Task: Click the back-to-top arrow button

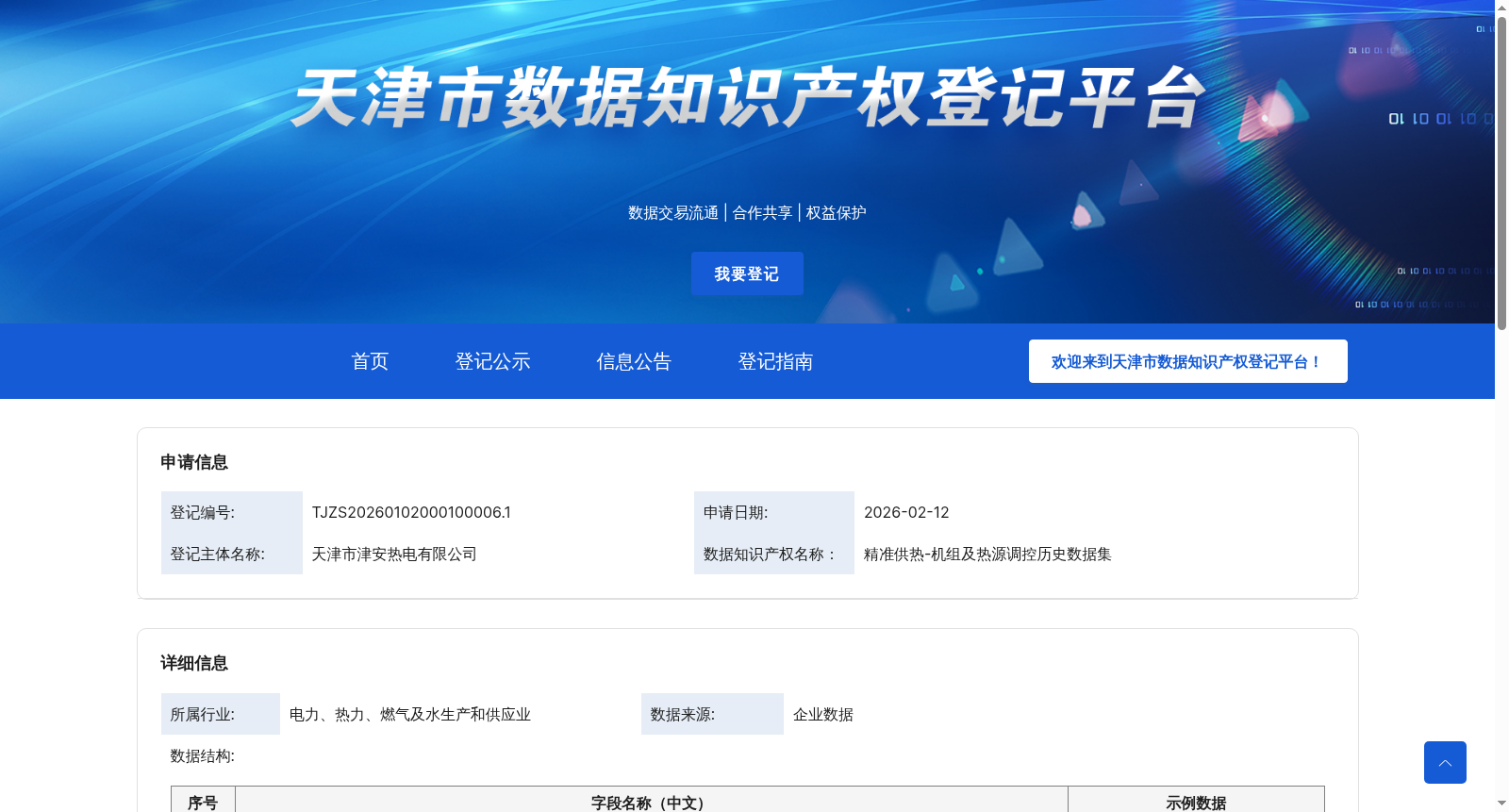Action: (1445, 762)
